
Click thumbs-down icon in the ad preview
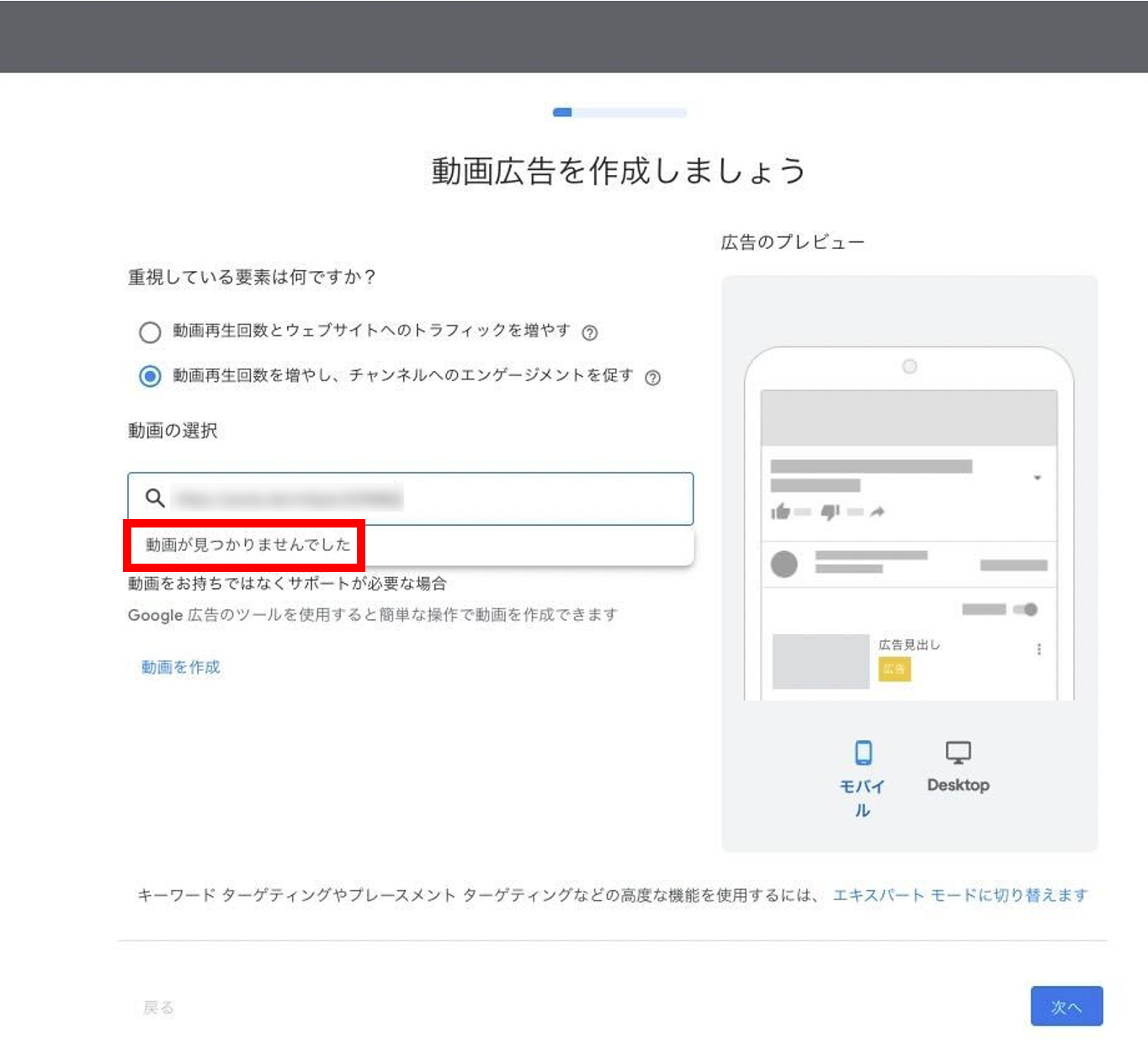[x=830, y=512]
